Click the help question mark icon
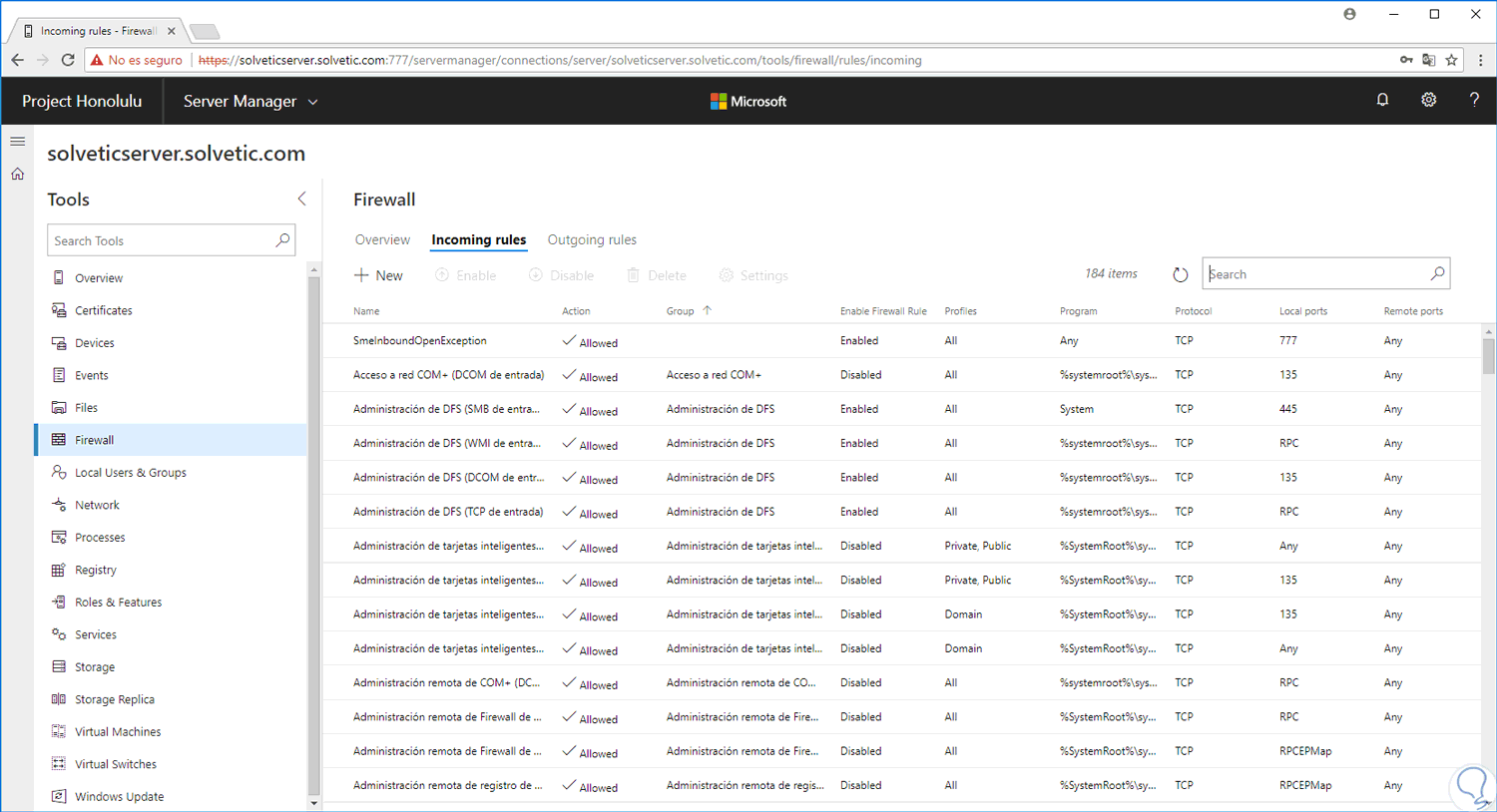Viewport: 1497px width, 812px height. tap(1474, 100)
